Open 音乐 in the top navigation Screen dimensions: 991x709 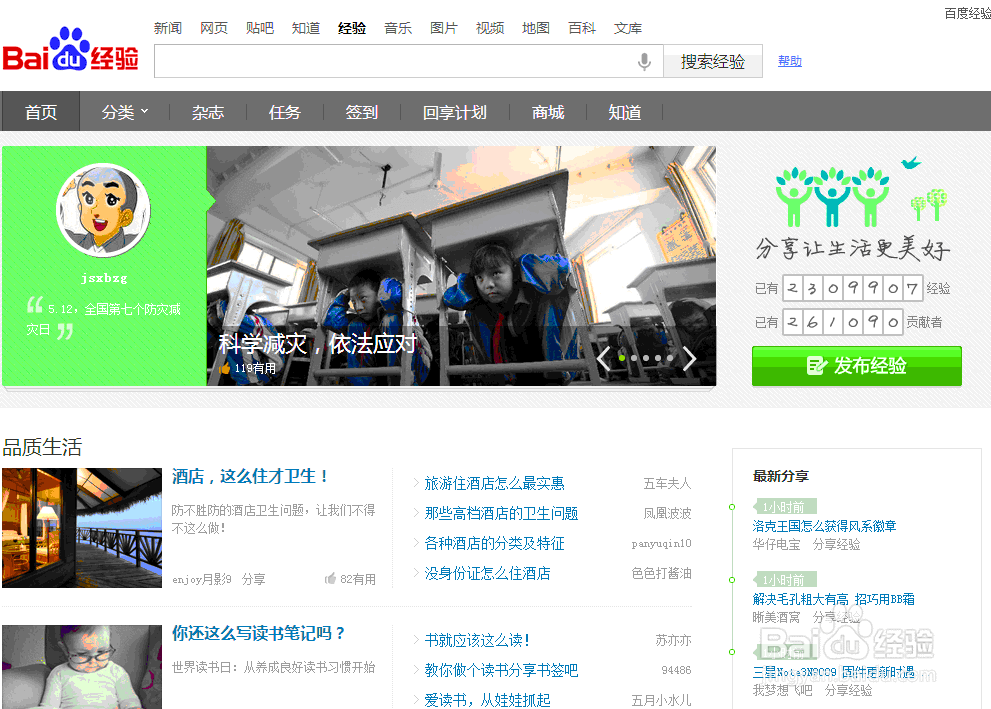pyautogui.click(x=397, y=27)
